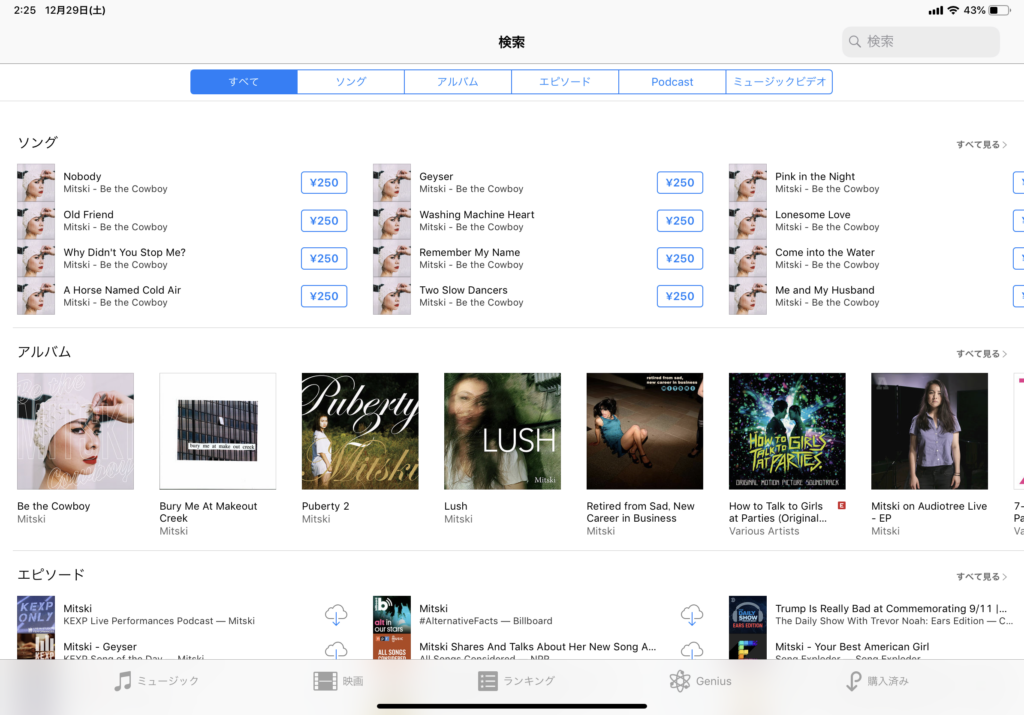
Task: Buy Two Slow Dancers for ¥250
Action: [x=680, y=296]
